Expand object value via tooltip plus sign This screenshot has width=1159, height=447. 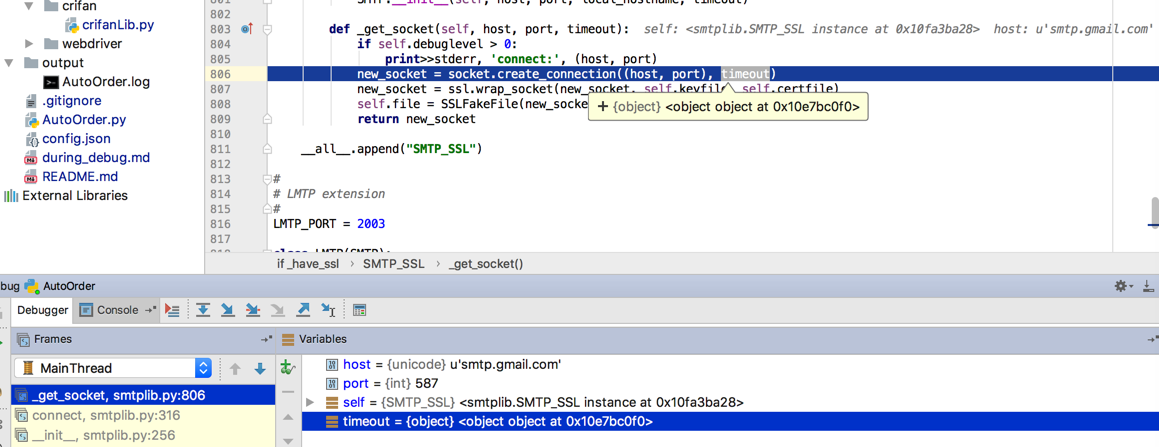602,106
